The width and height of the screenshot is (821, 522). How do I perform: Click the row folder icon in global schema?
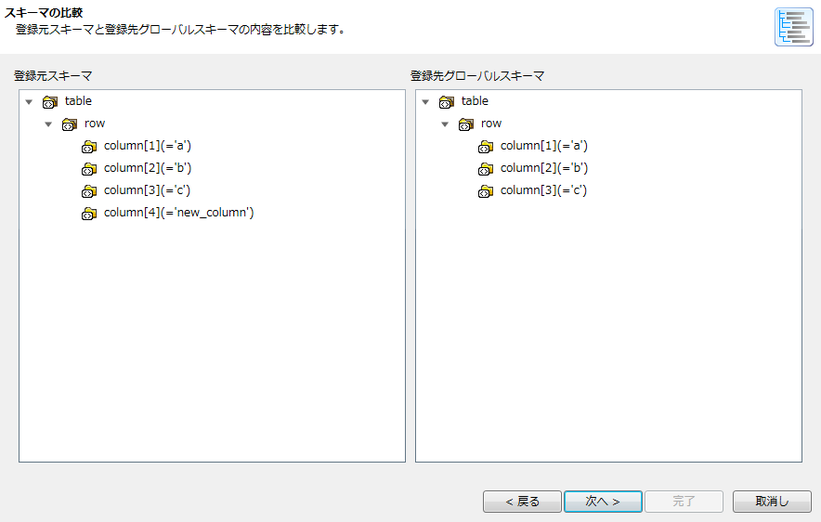[x=466, y=124]
